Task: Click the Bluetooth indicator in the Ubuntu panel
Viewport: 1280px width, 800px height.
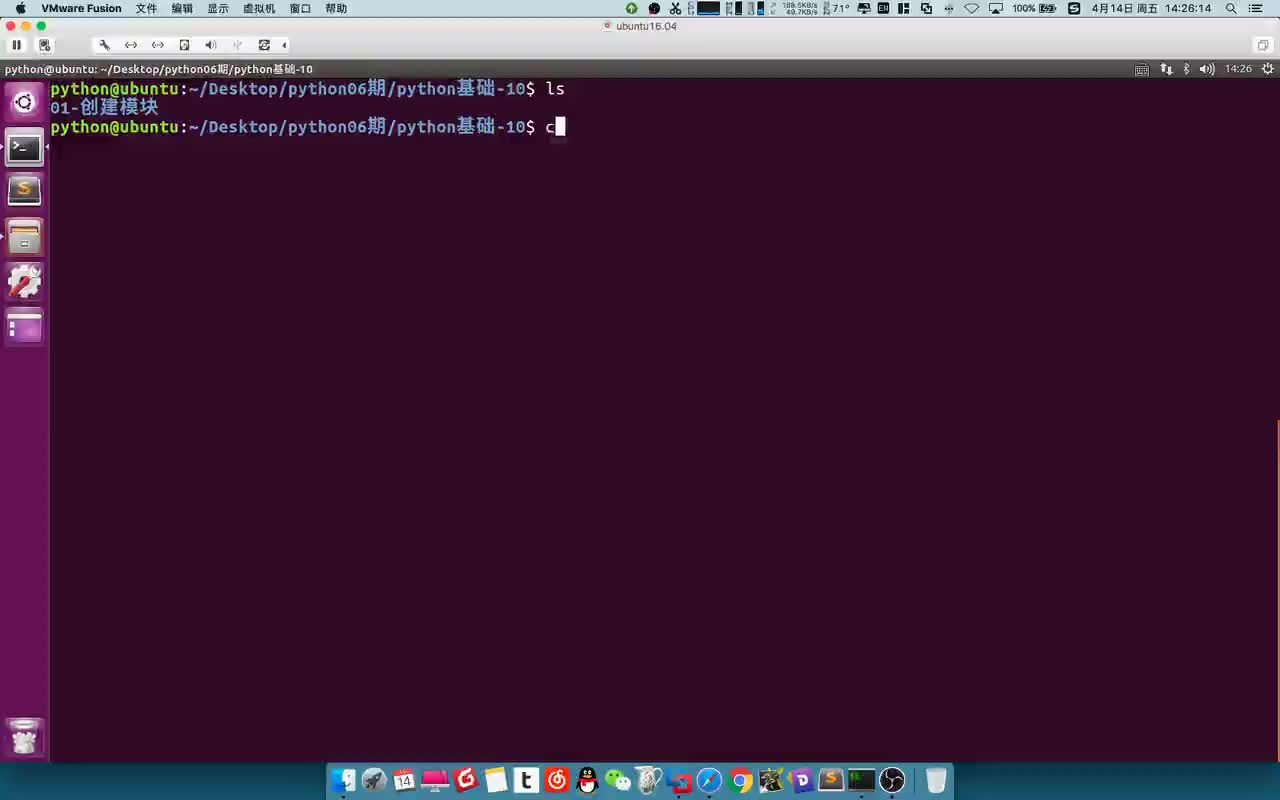Action: coord(1187,69)
